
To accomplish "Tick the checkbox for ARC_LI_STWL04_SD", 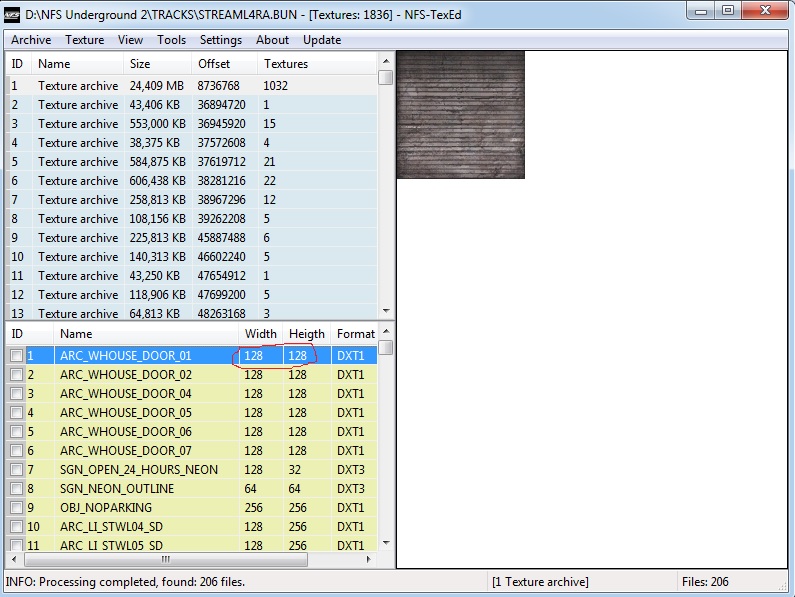I will pyautogui.click(x=17, y=527).
